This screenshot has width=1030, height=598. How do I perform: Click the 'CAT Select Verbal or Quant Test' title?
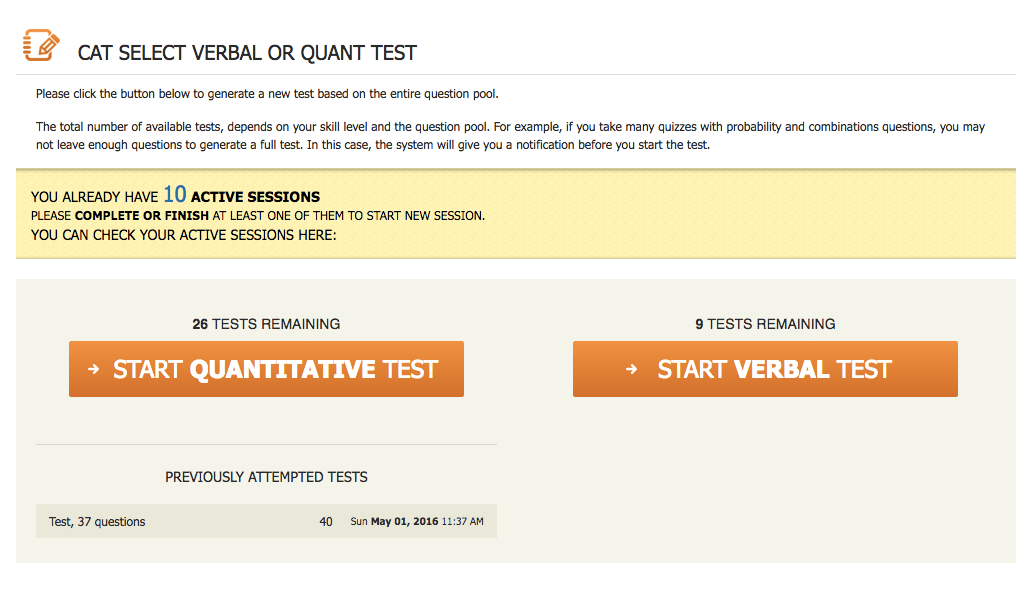pos(247,53)
